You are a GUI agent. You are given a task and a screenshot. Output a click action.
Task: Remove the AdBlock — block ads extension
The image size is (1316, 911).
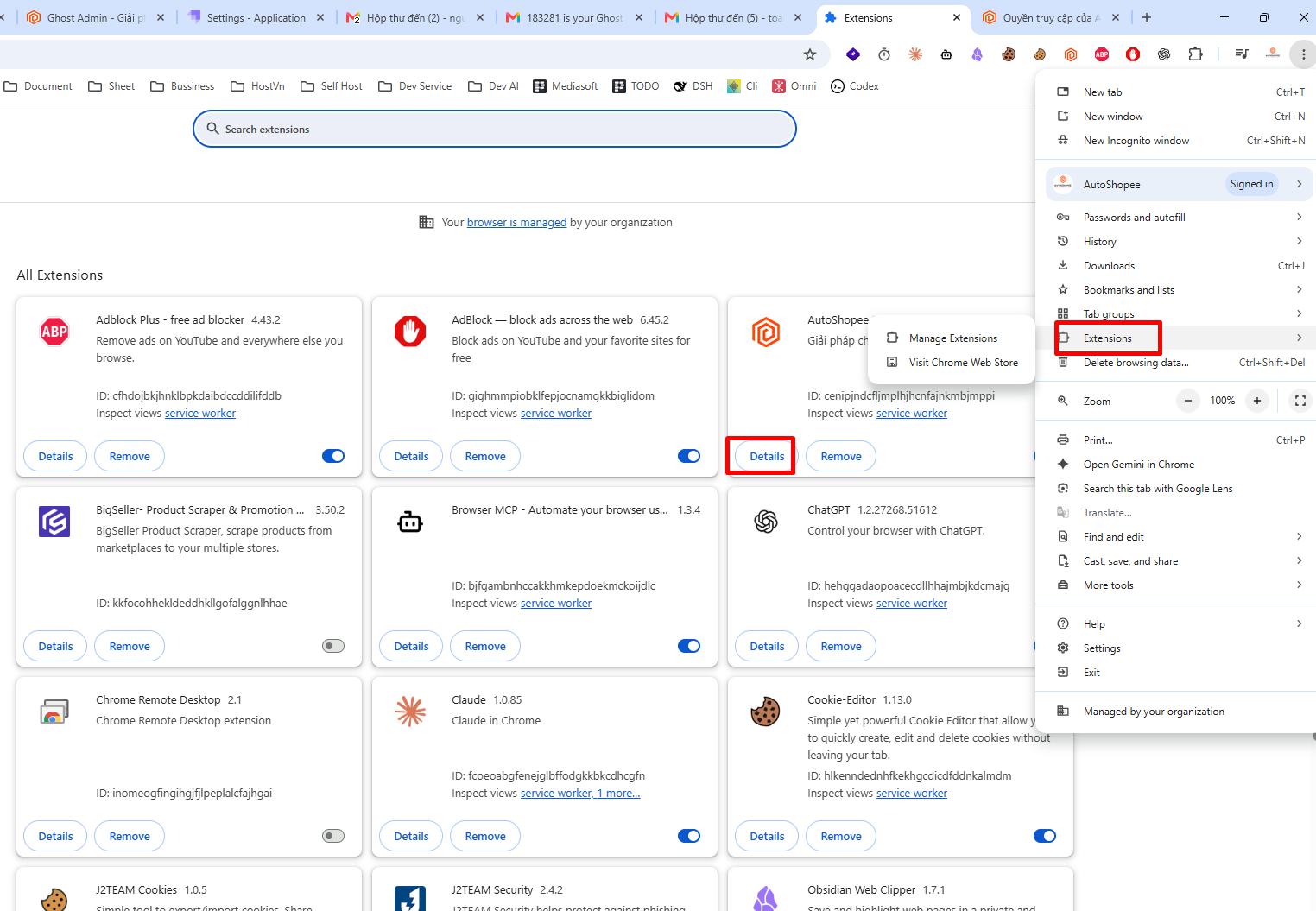pos(485,456)
